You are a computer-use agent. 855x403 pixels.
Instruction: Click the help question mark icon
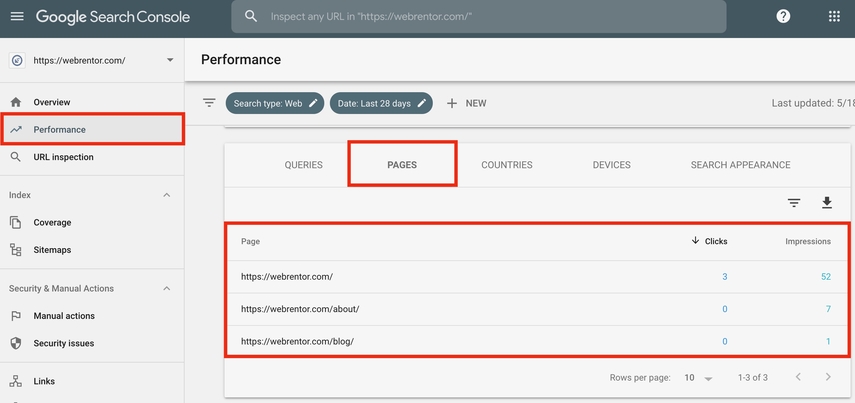pos(783,17)
